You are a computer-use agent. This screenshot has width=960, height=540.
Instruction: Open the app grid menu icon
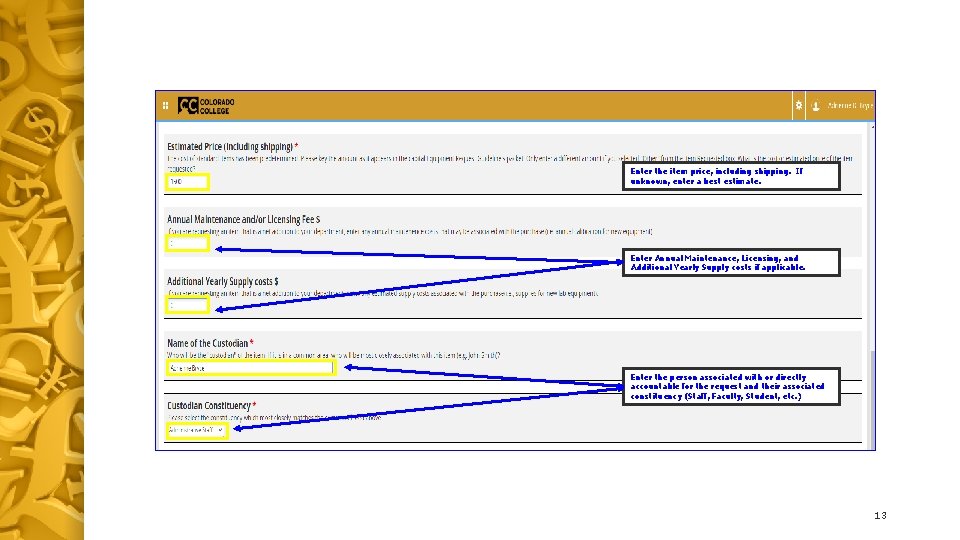(165, 106)
